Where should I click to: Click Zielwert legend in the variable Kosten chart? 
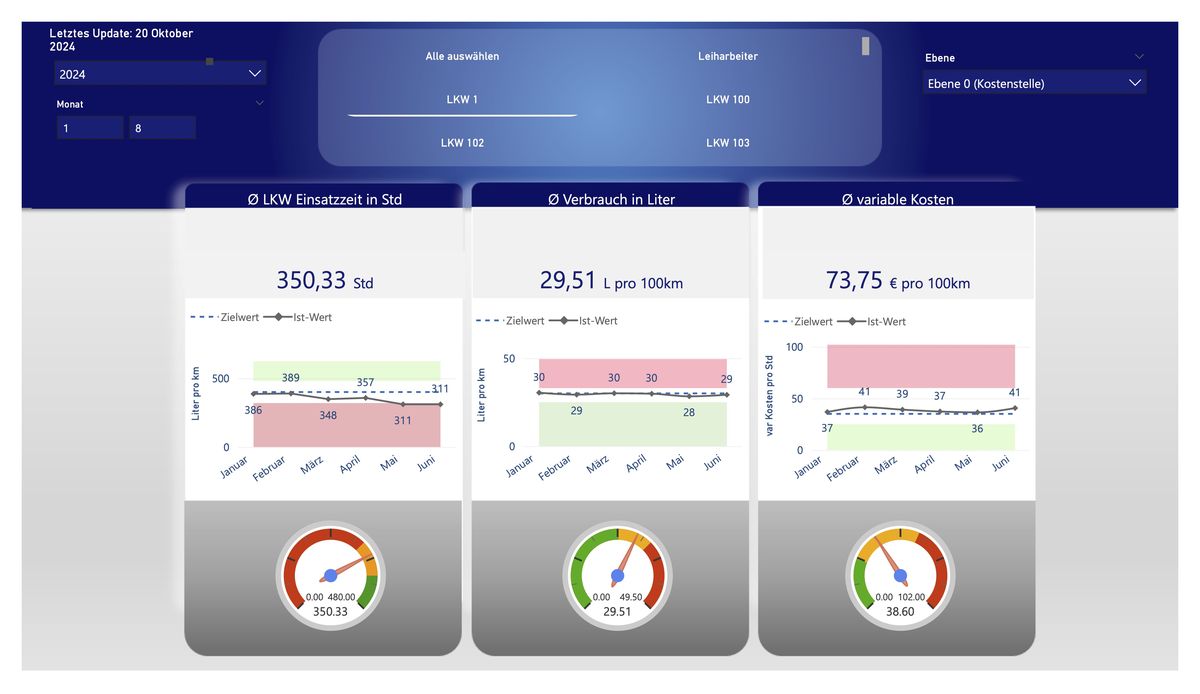pyautogui.click(x=798, y=322)
